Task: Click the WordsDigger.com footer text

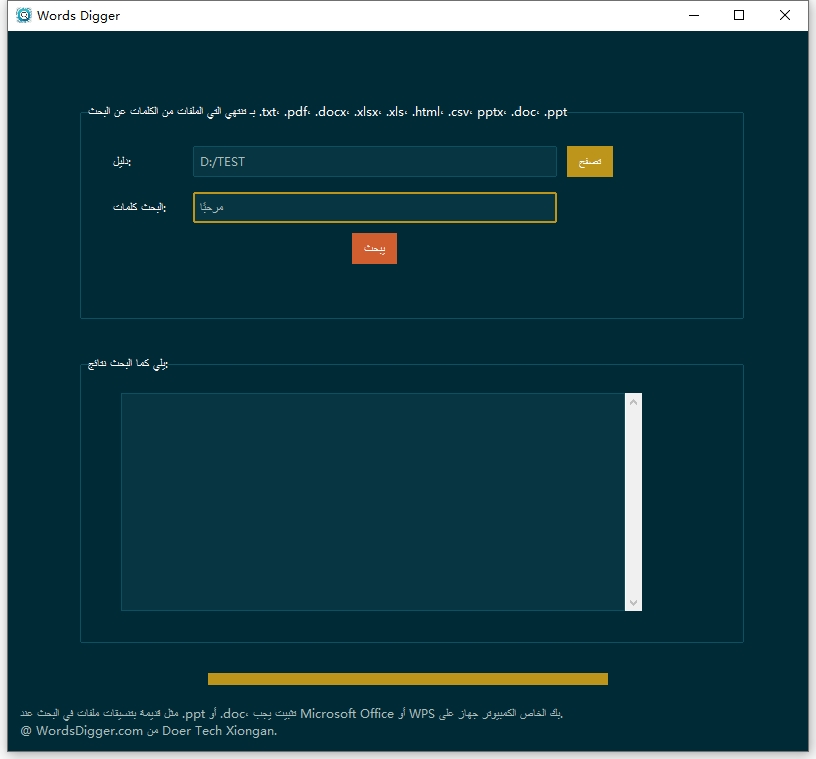Action: 148,731
